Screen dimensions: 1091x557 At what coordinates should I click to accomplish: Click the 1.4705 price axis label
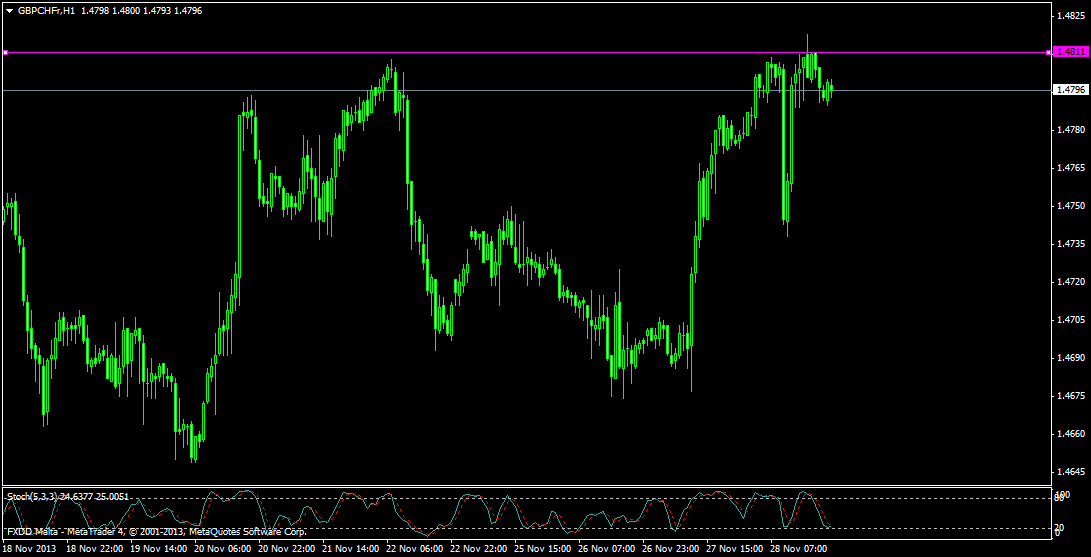1072,319
